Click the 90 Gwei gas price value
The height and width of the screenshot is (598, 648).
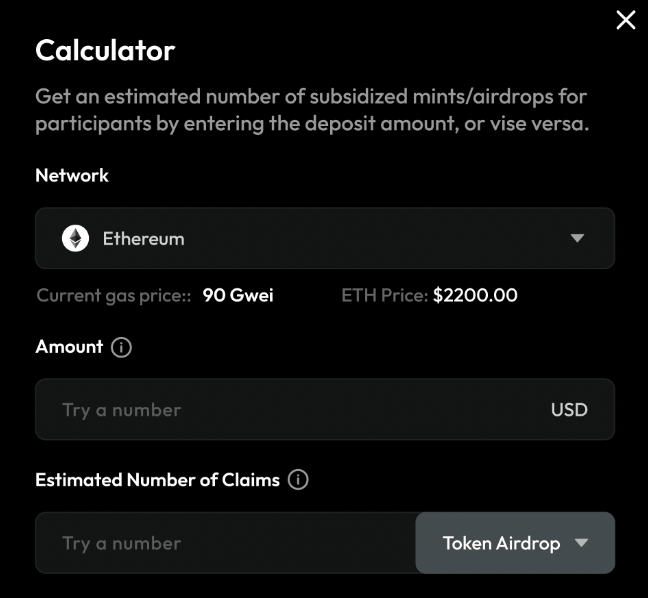(238, 296)
